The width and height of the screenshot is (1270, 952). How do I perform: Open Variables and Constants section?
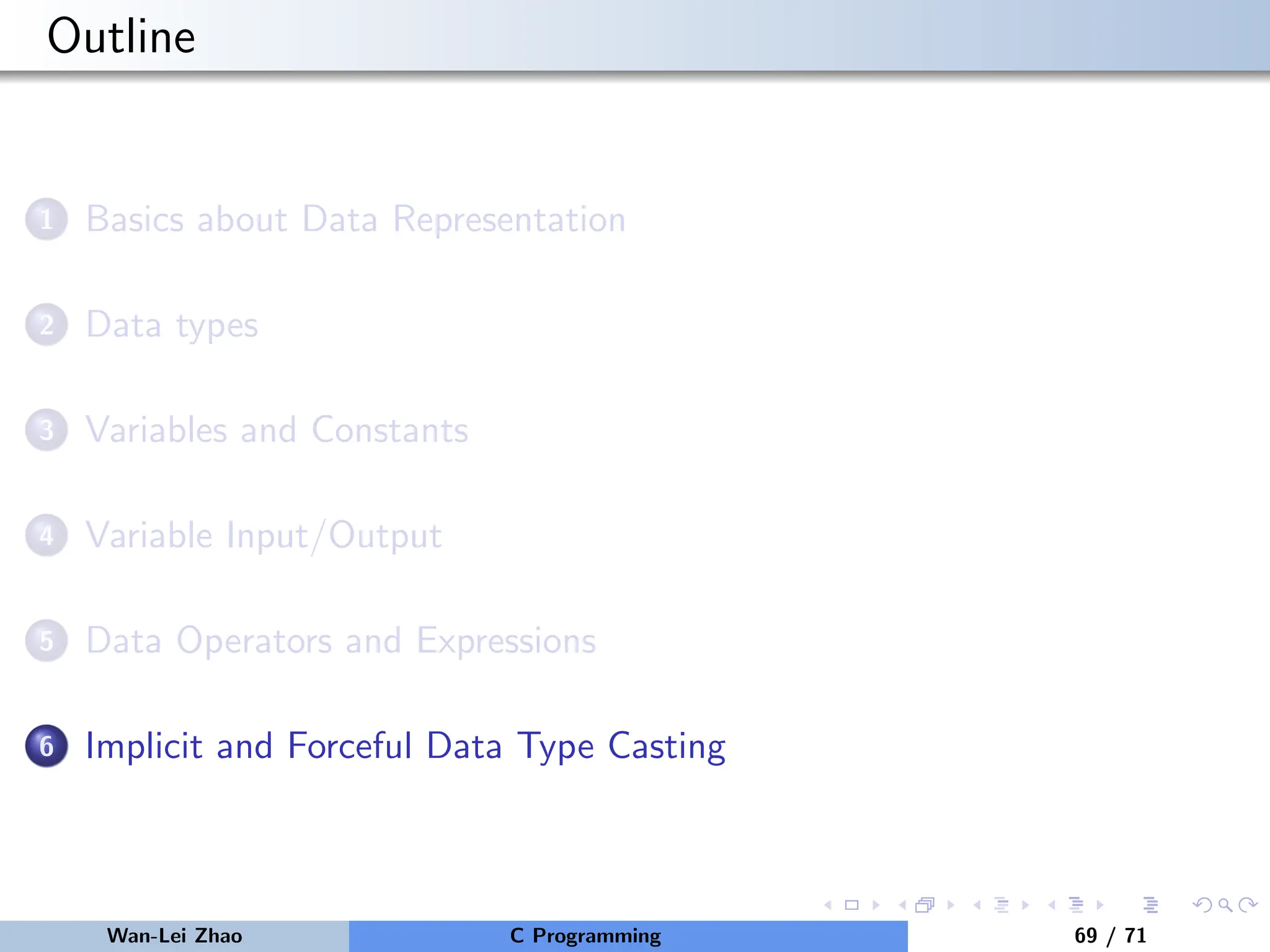[x=277, y=430]
